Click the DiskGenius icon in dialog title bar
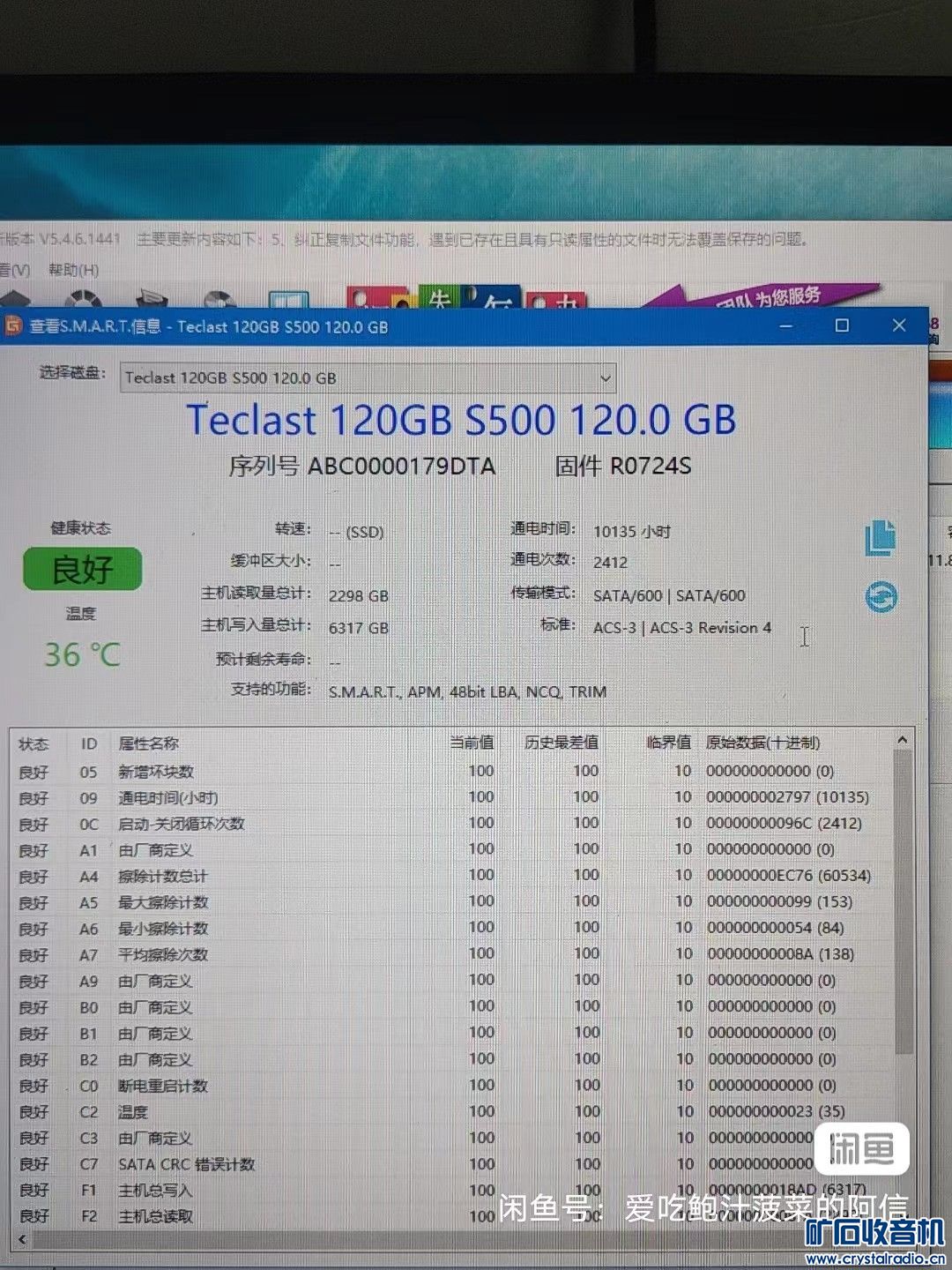This screenshot has width=952, height=1270. pos(12,326)
